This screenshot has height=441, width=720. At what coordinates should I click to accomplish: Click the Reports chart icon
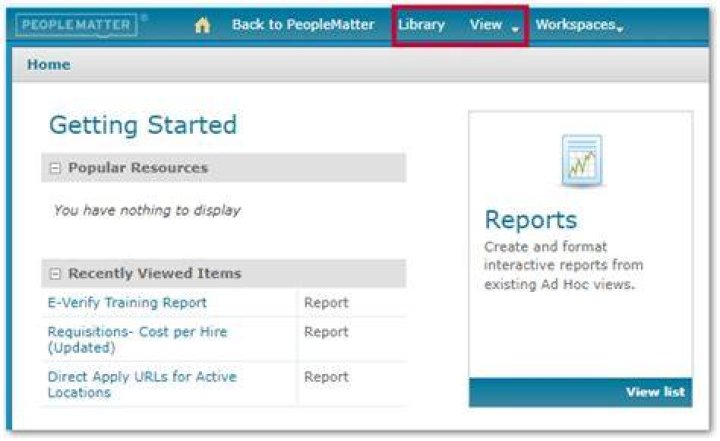(x=582, y=161)
